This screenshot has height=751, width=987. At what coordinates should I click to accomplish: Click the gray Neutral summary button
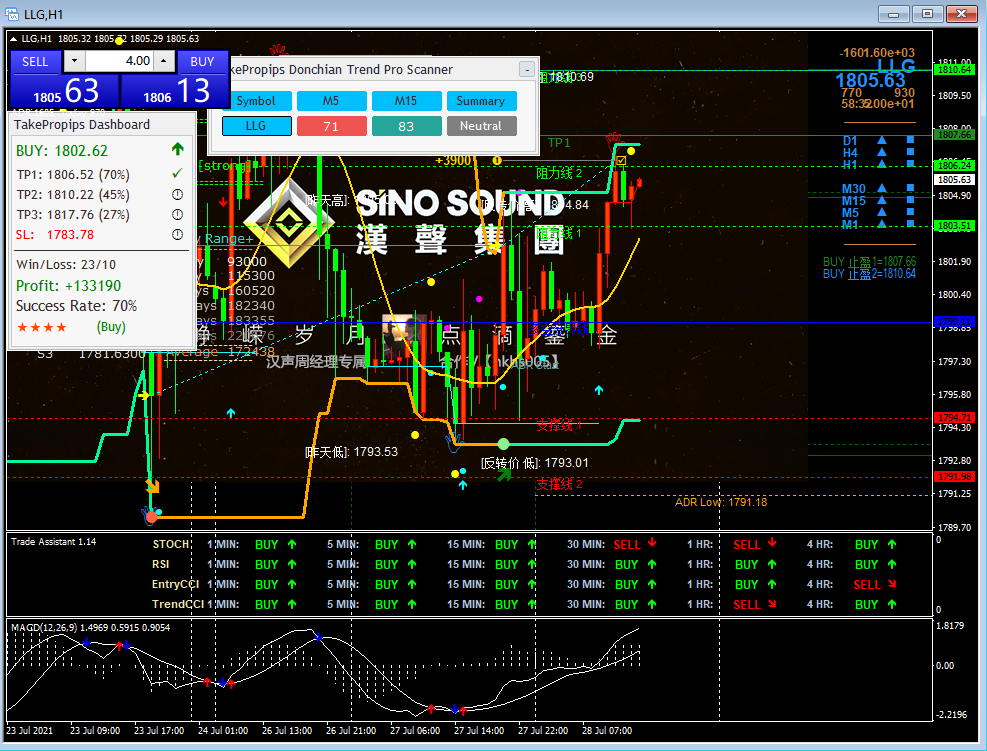point(481,126)
